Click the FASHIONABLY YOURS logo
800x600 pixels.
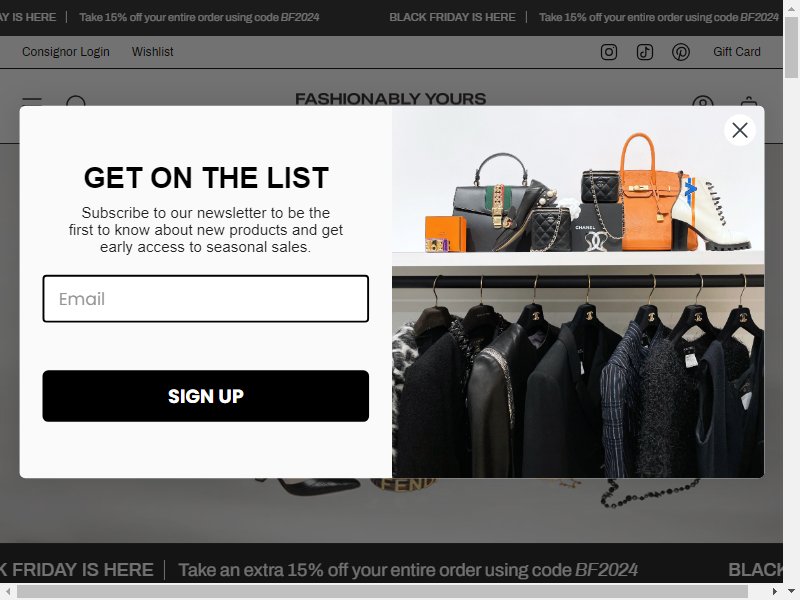coord(390,99)
